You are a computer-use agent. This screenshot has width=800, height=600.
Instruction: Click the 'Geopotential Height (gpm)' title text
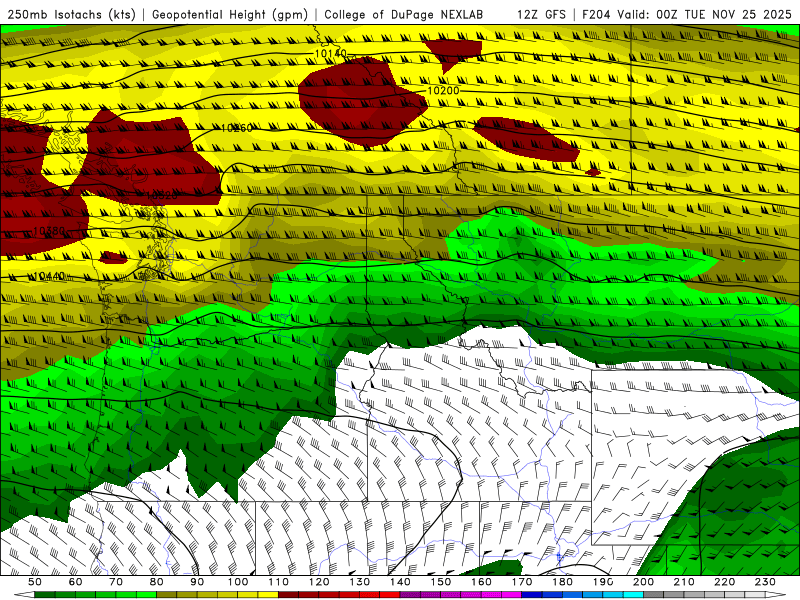pyautogui.click(x=230, y=14)
